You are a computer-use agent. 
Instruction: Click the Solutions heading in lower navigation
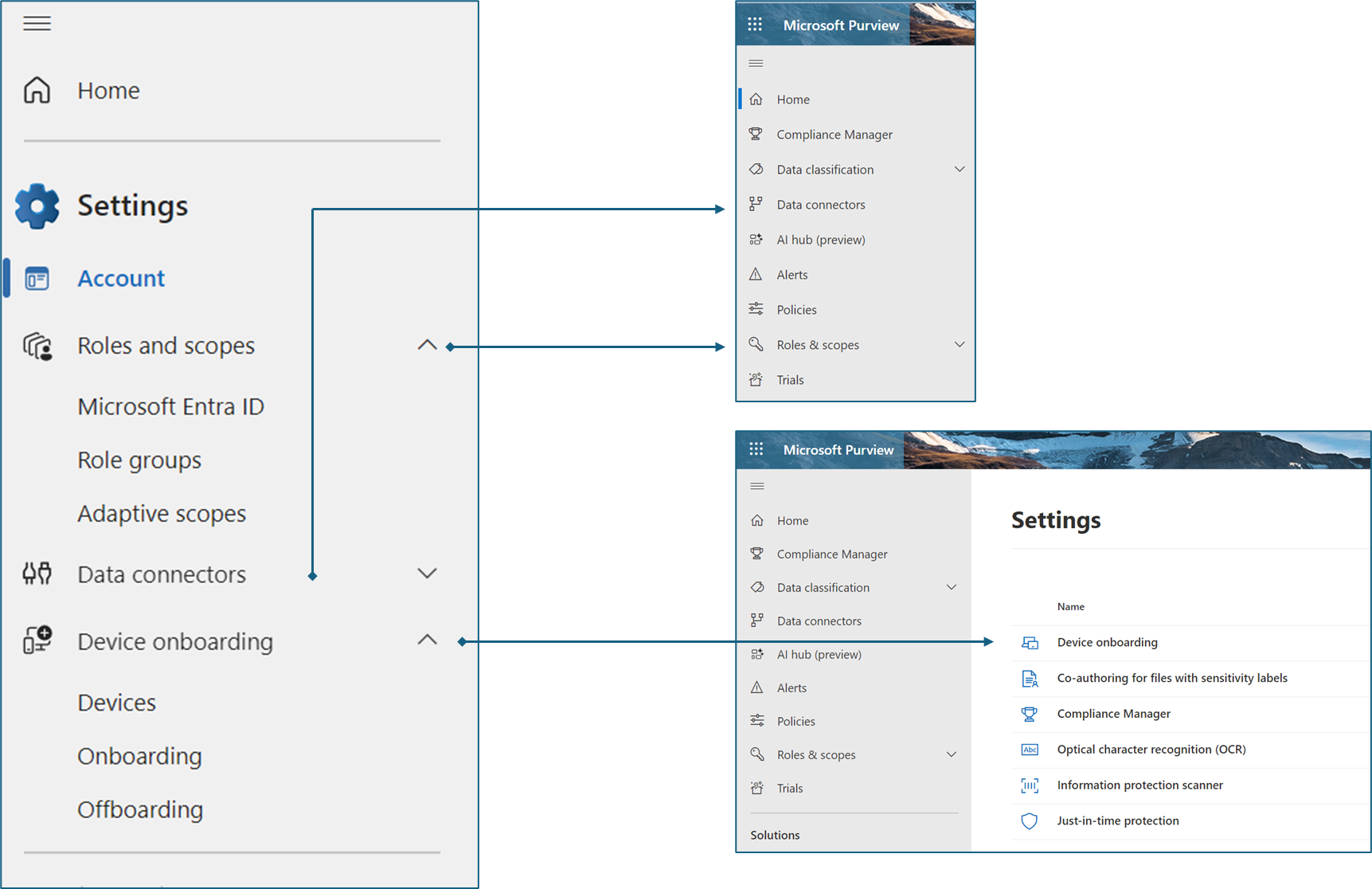[775, 836]
